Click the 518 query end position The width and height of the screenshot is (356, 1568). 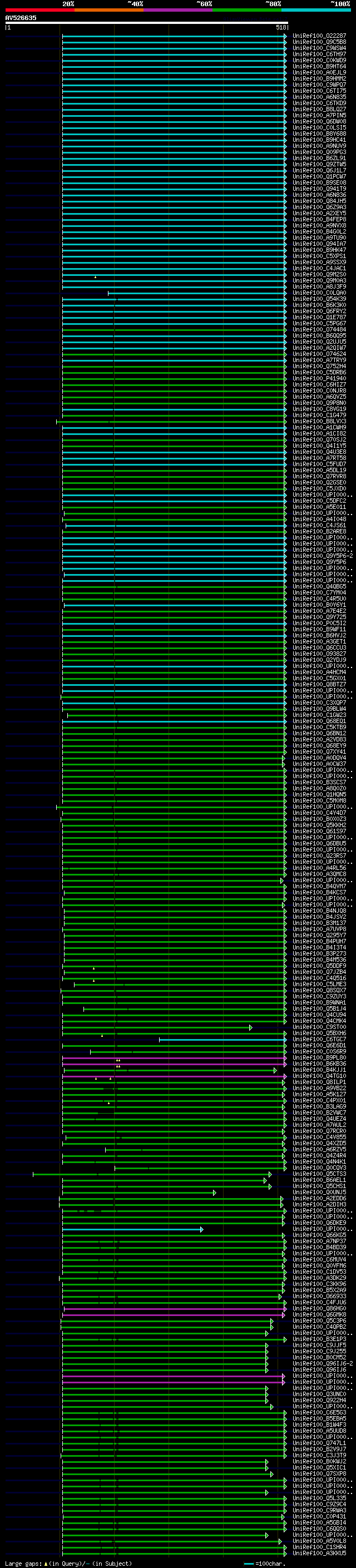click(280, 27)
